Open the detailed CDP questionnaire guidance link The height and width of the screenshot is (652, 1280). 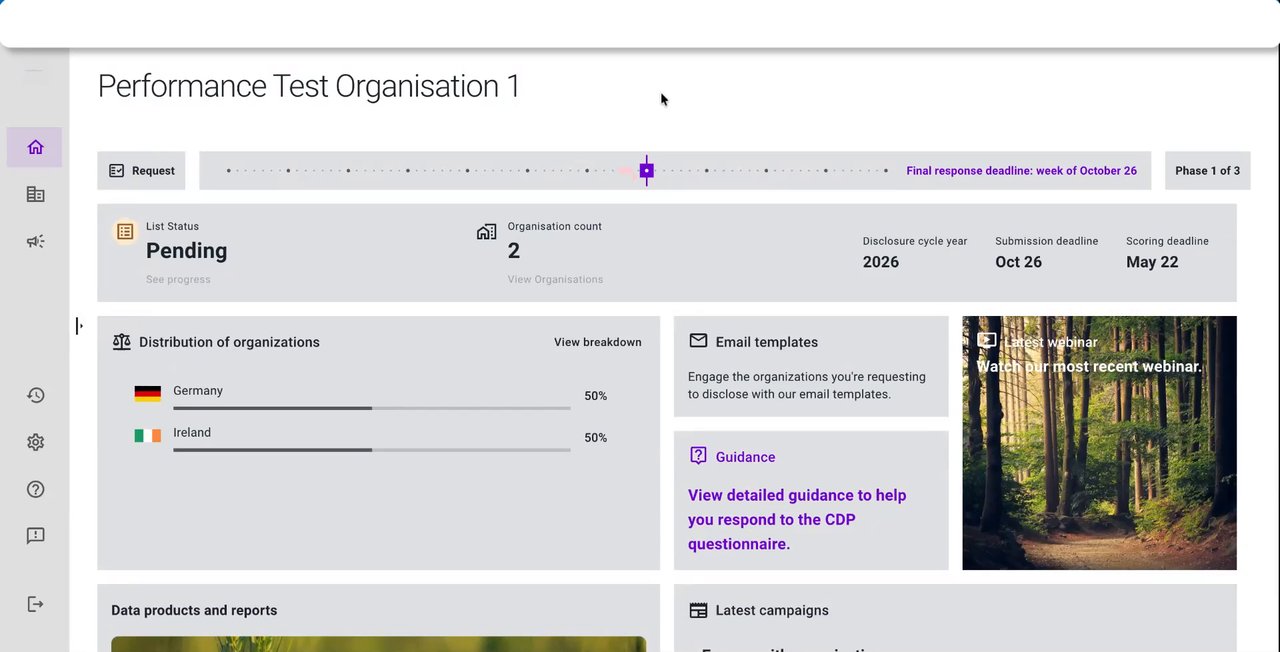[x=796, y=520]
